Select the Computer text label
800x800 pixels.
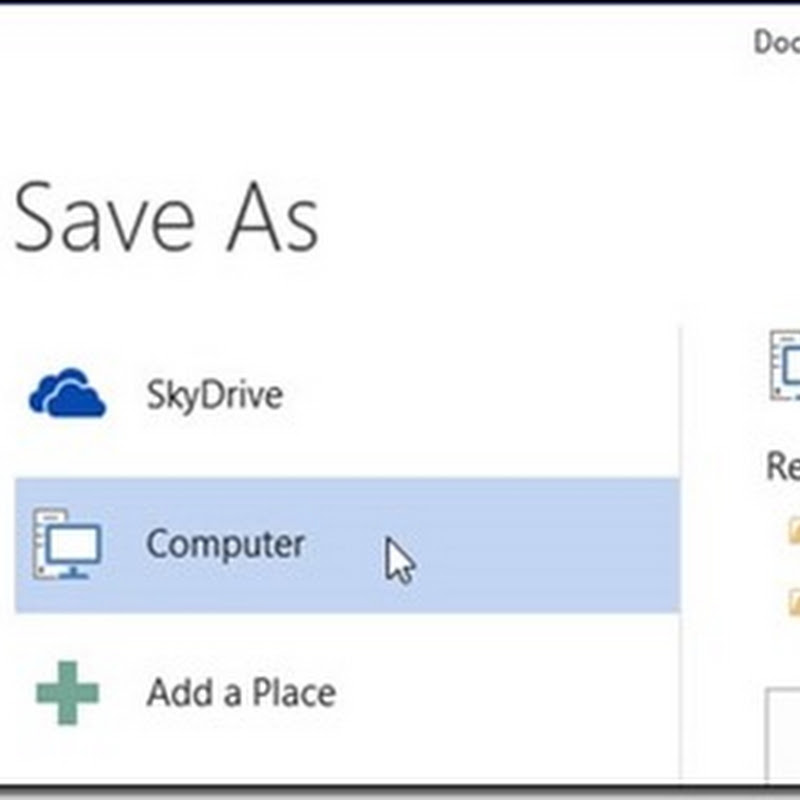[225, 545]
